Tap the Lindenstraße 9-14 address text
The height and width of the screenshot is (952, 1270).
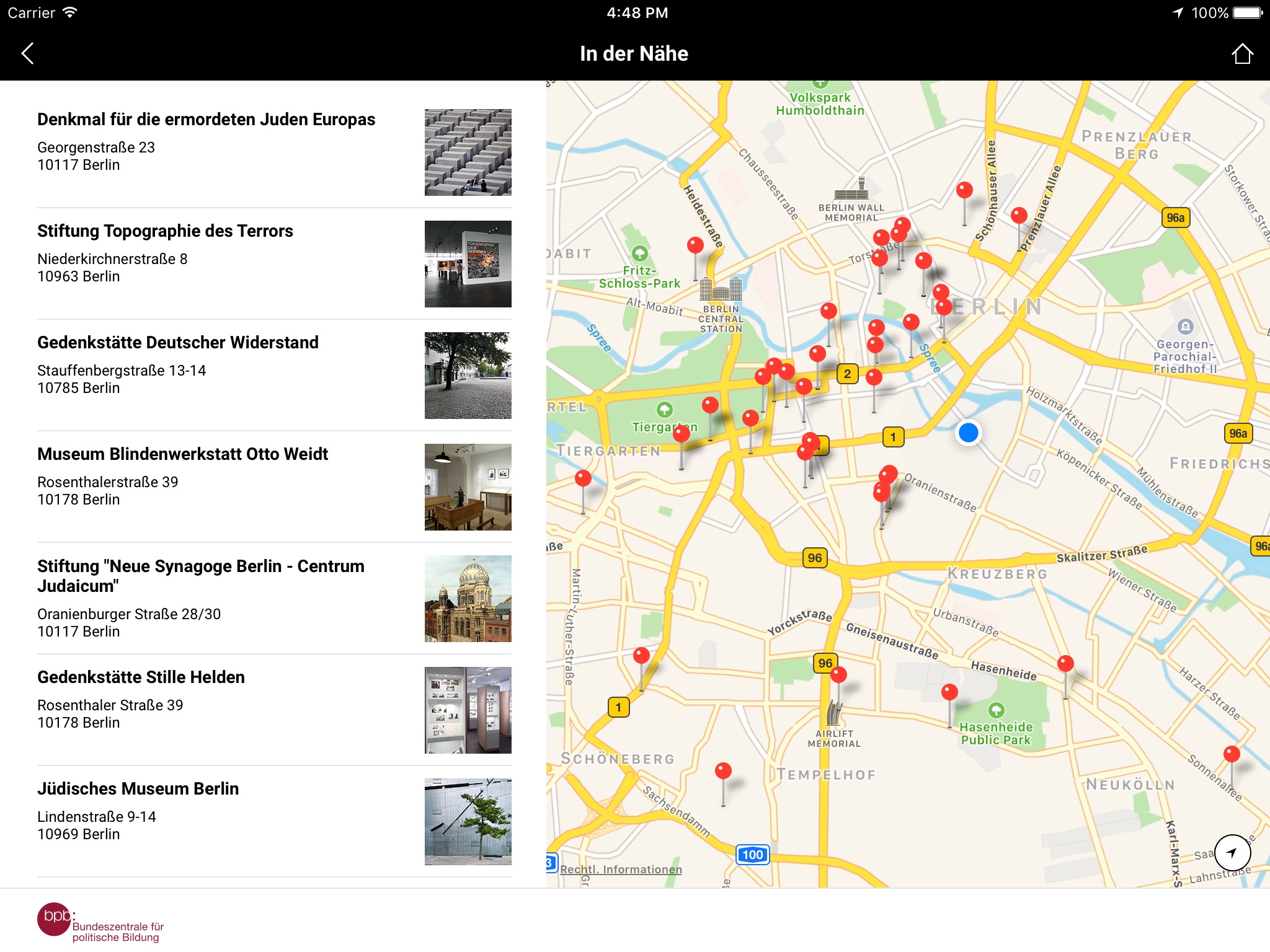[x=97, y=817]
